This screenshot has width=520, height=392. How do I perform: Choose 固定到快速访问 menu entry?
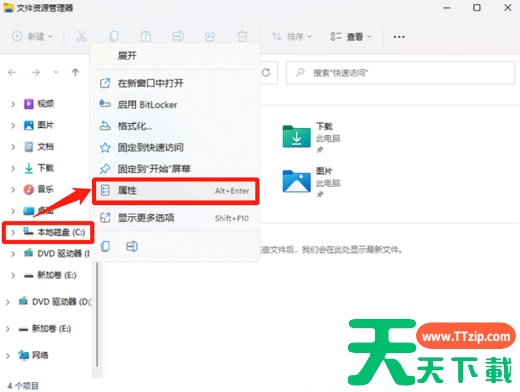point(176,147)
